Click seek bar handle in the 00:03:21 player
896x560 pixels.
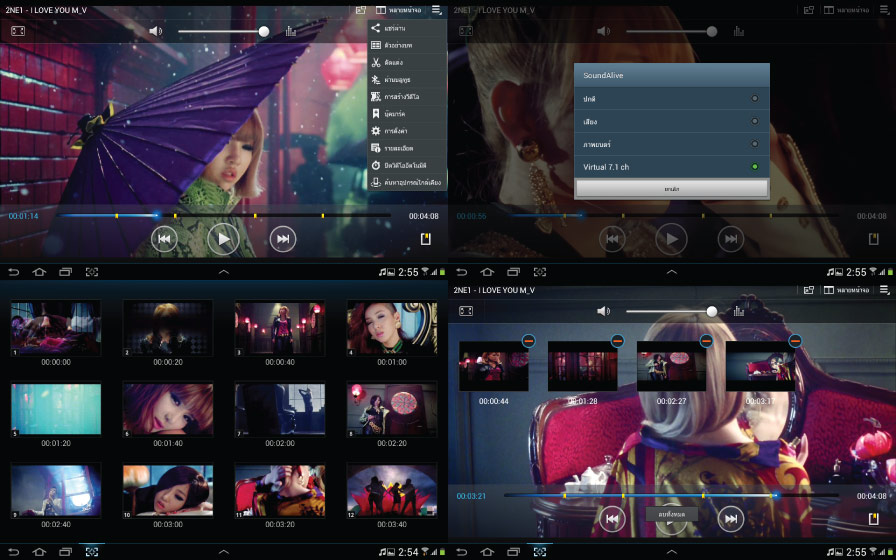pos(775,495)
